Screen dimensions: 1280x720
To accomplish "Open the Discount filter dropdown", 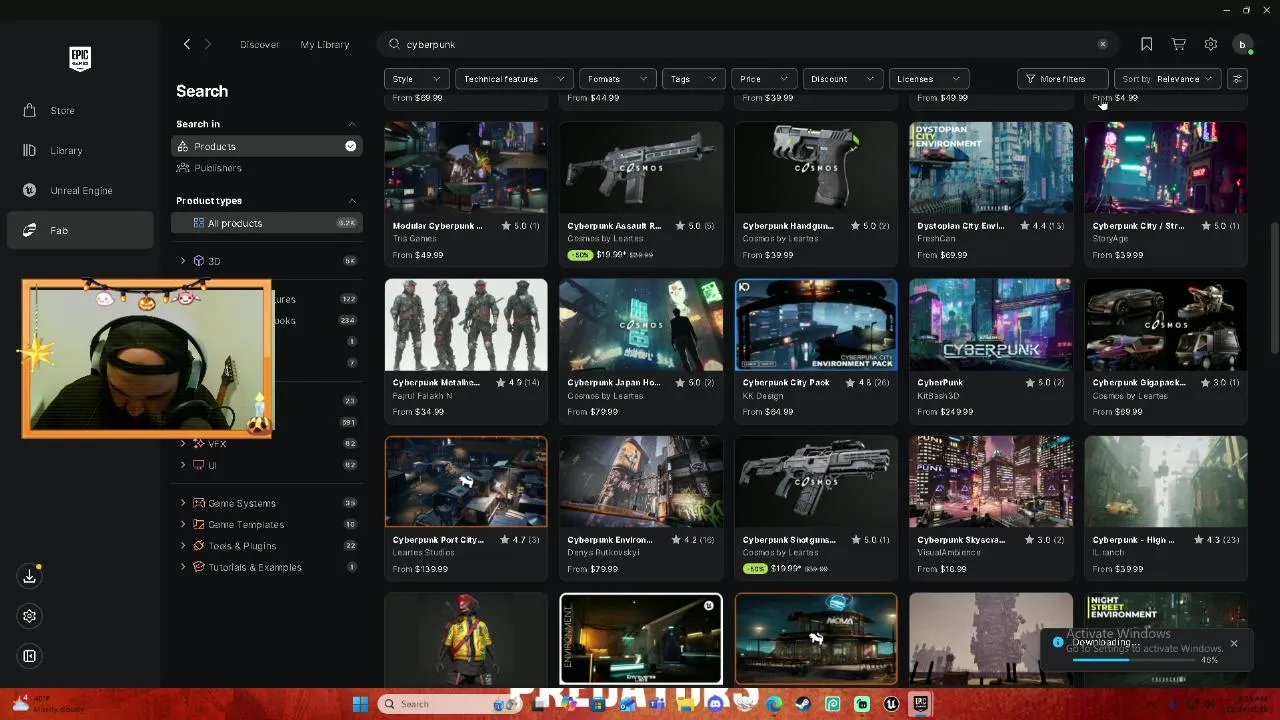I will click(842, 79).
